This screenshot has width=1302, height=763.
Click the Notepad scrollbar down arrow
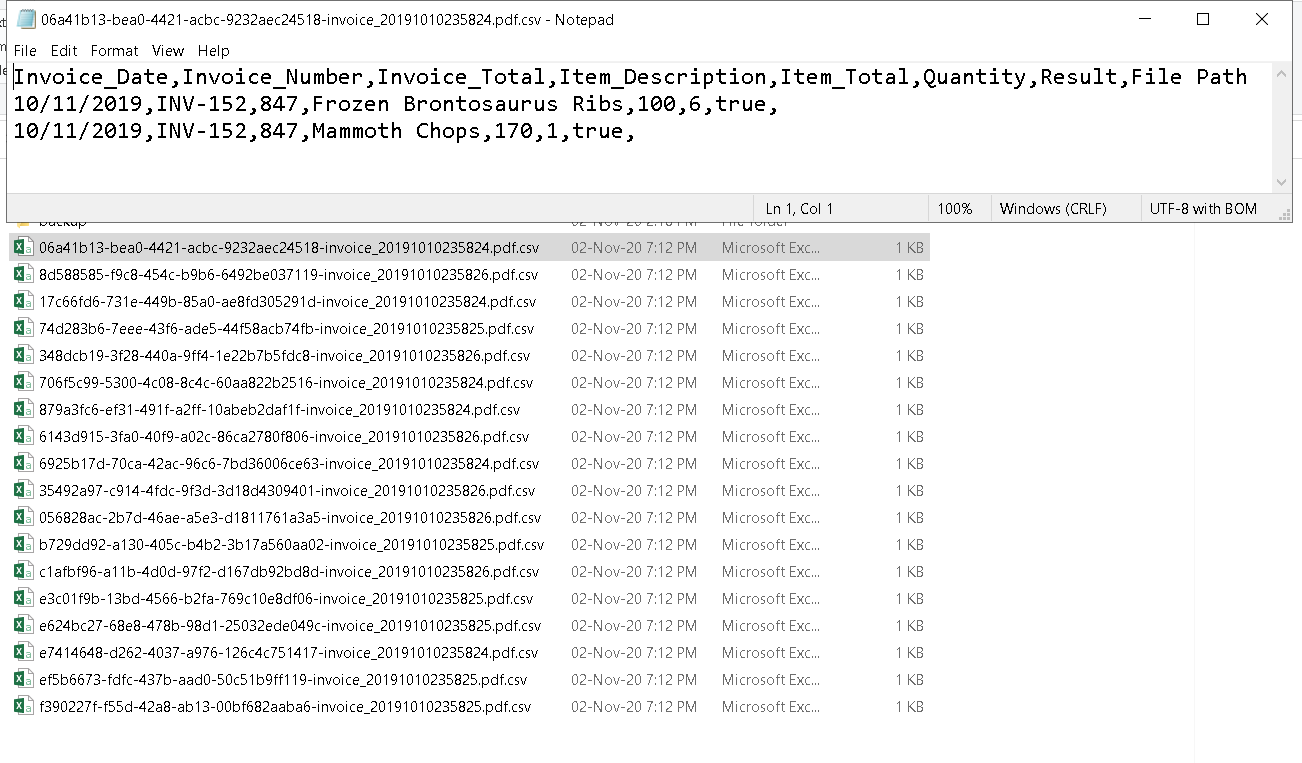tap(1282, 183)
